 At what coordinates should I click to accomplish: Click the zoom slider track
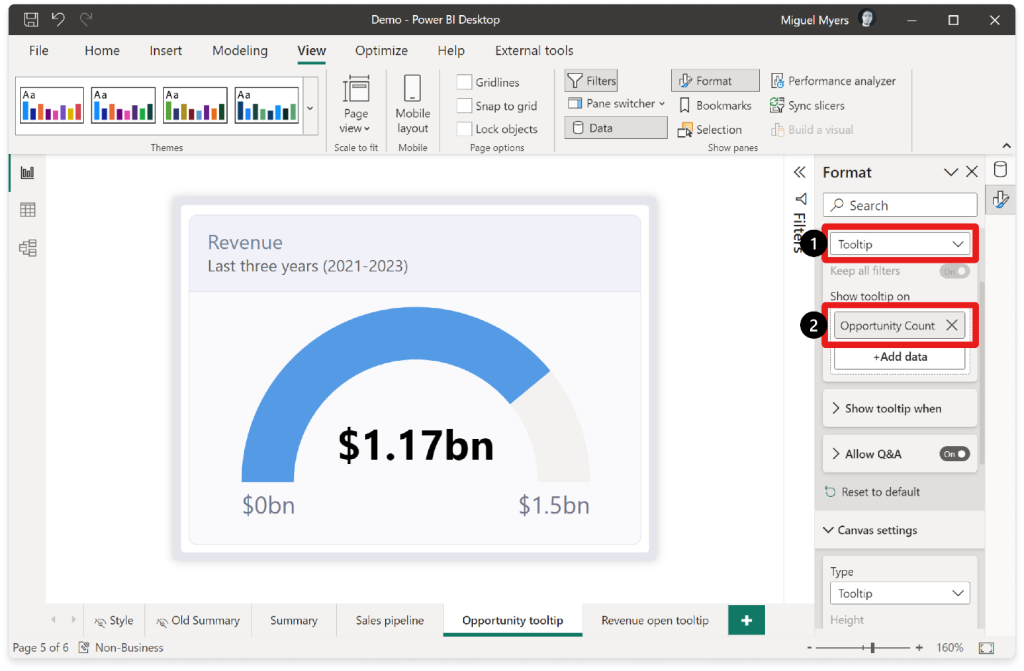[863, 647]
